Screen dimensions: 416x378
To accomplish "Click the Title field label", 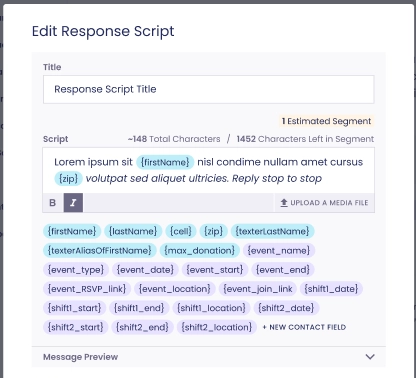I will (x=52, y=67).
